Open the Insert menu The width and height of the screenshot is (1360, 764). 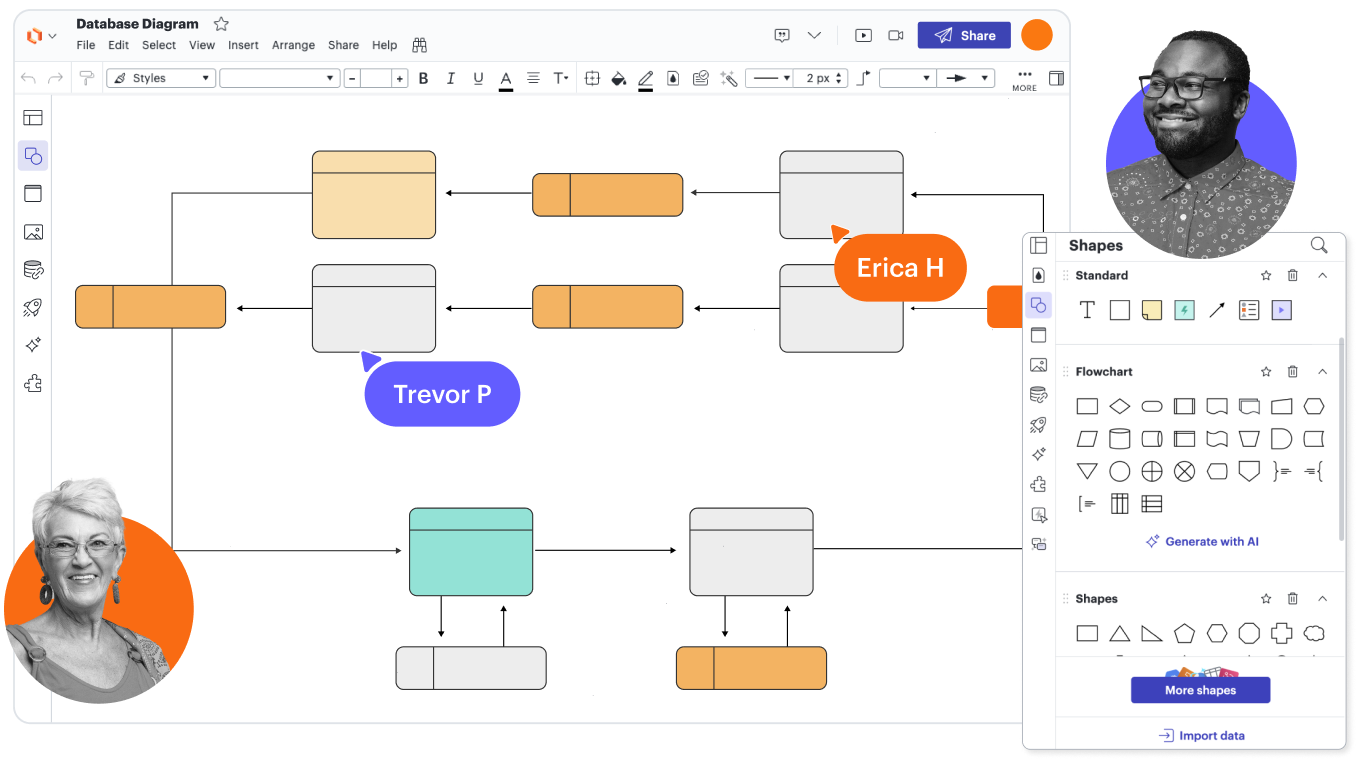click(x=243, y=45)
